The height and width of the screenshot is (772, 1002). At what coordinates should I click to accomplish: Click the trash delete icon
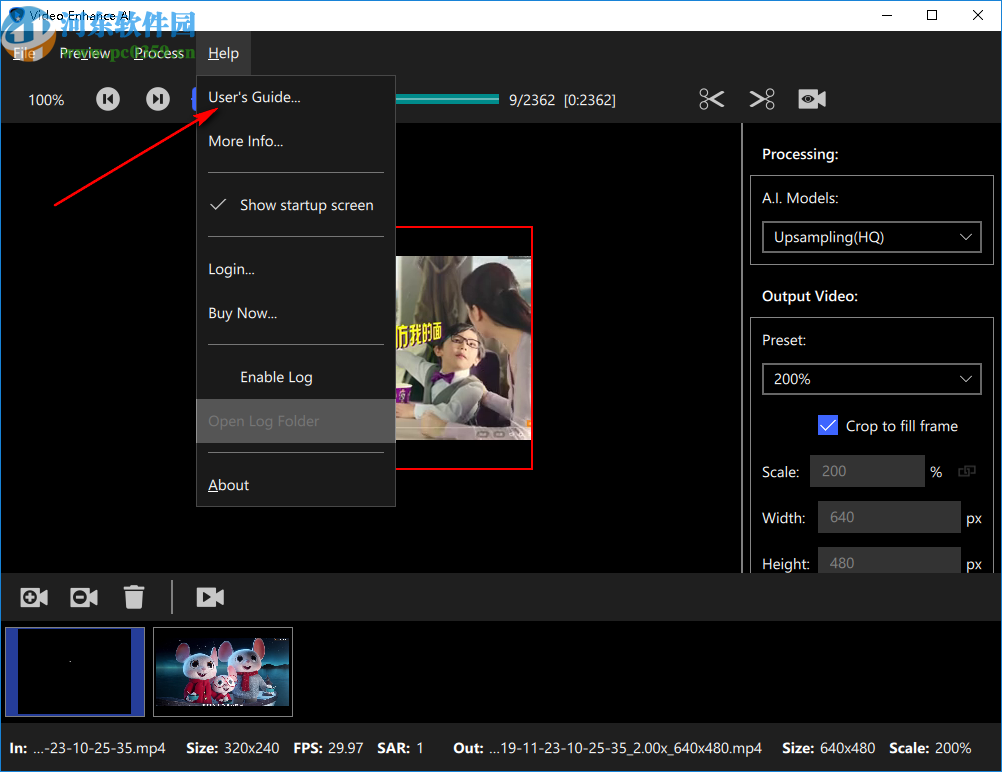[134, 597]
